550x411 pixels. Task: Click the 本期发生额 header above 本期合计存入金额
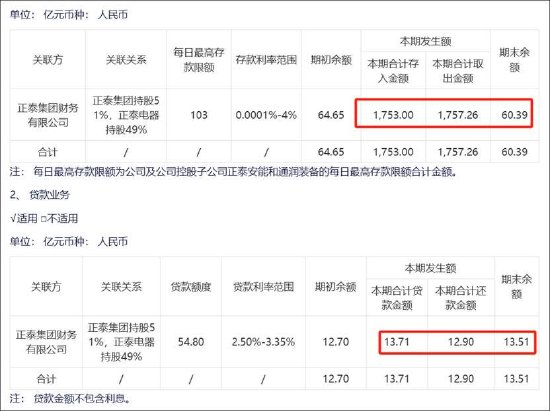(425, 41)
